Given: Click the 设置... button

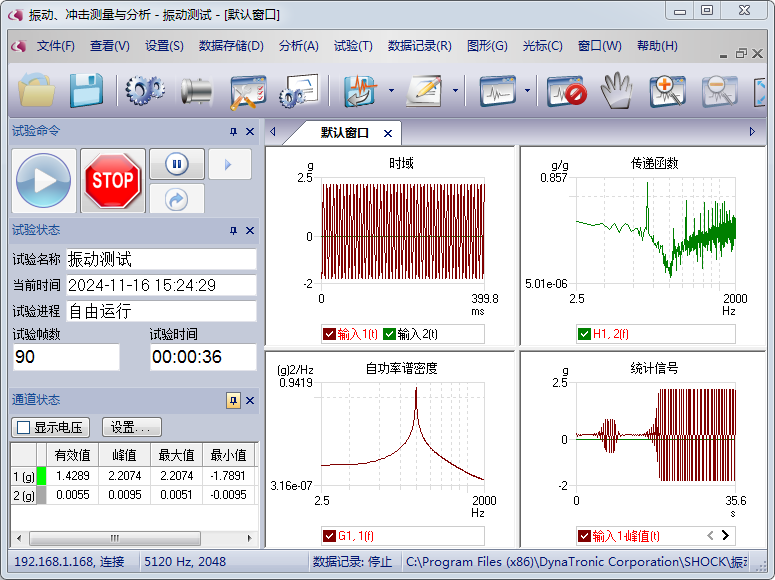Looking at the screenshot, I should point(131,428).
